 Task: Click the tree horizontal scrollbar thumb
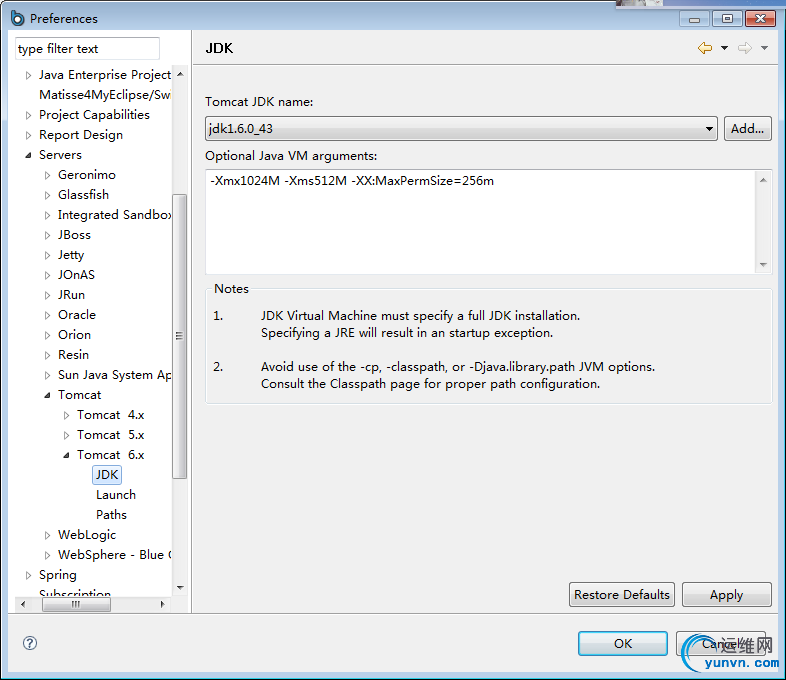pyautogui.click(x=76, y=604)
